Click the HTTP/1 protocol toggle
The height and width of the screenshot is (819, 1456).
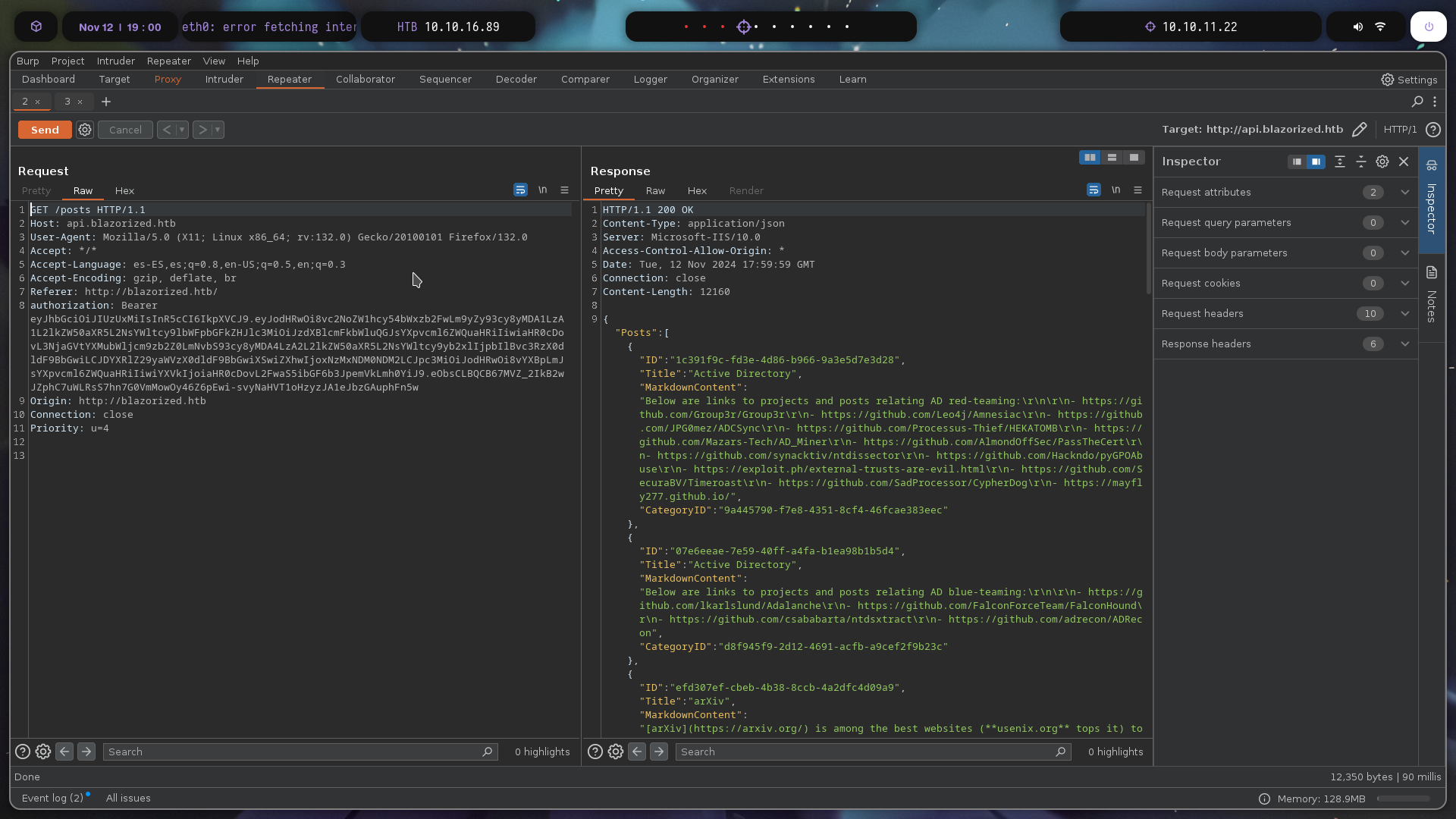coord(1400,130)
